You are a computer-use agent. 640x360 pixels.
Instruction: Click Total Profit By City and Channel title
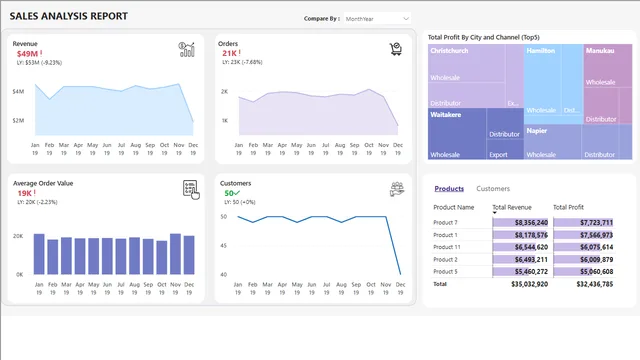click(x=484, y=37)
